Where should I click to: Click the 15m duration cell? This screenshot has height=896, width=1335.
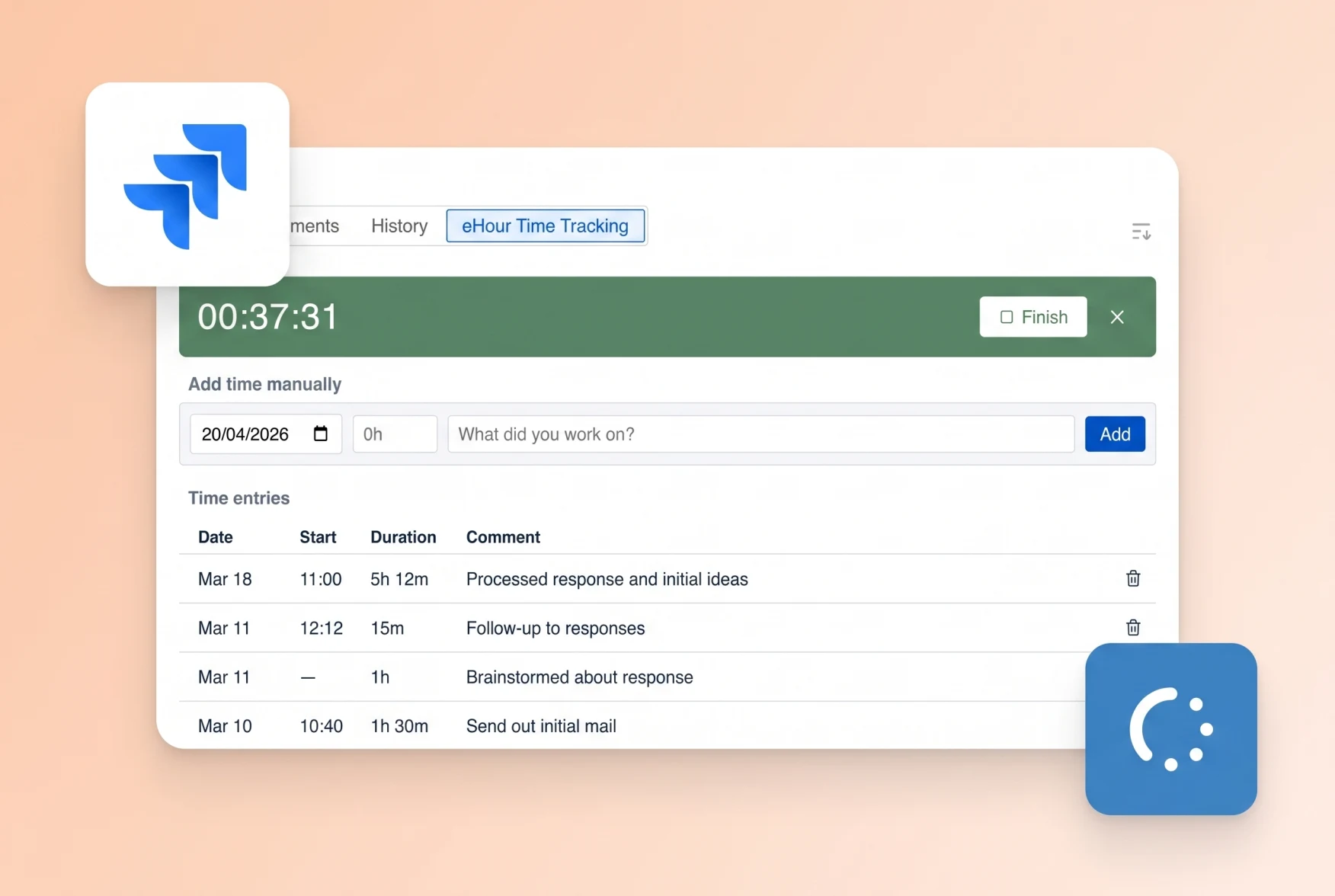387,628
